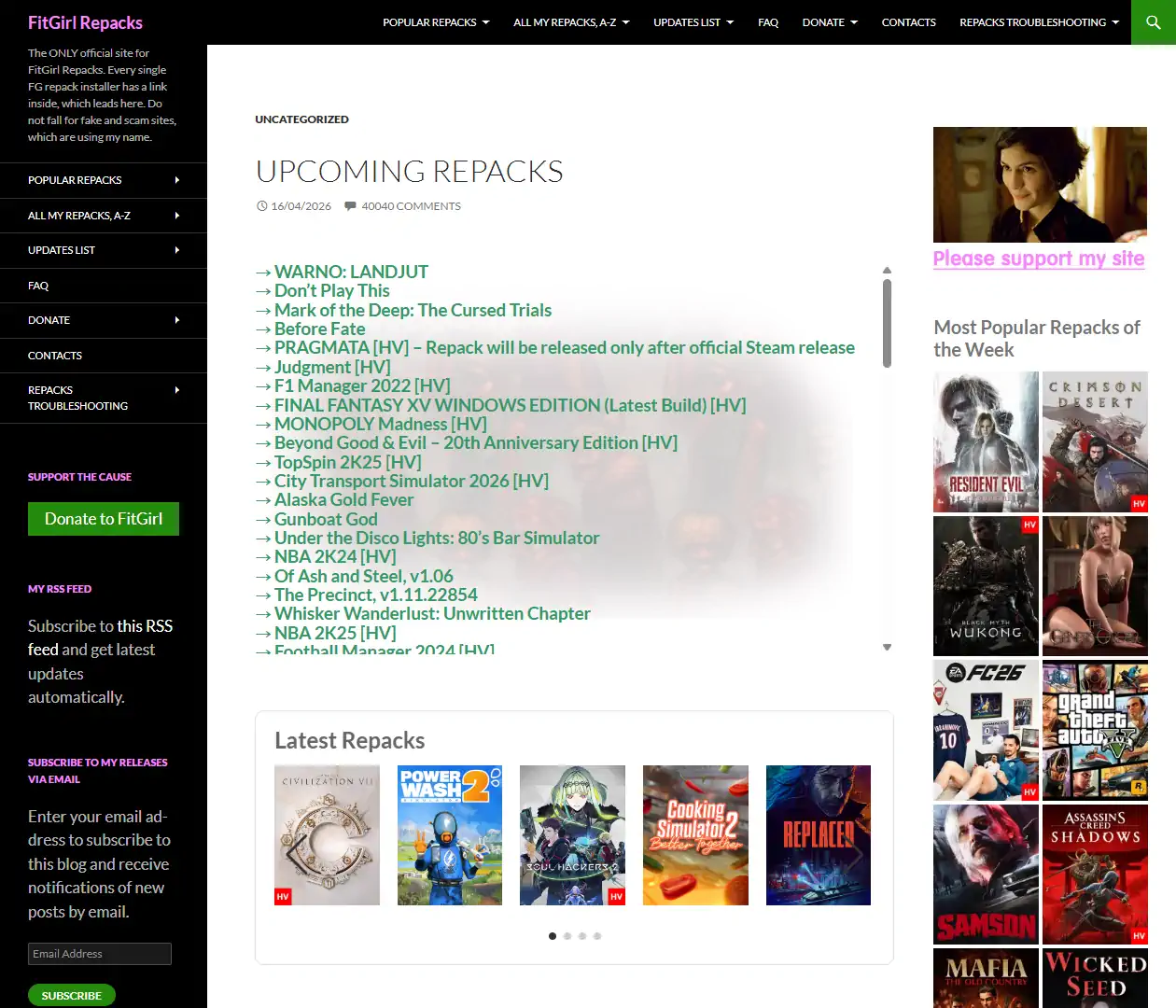Open the PowerWash Simulator 2 cover
This screenshot has width=1176, height=1008.
[450, 835]
